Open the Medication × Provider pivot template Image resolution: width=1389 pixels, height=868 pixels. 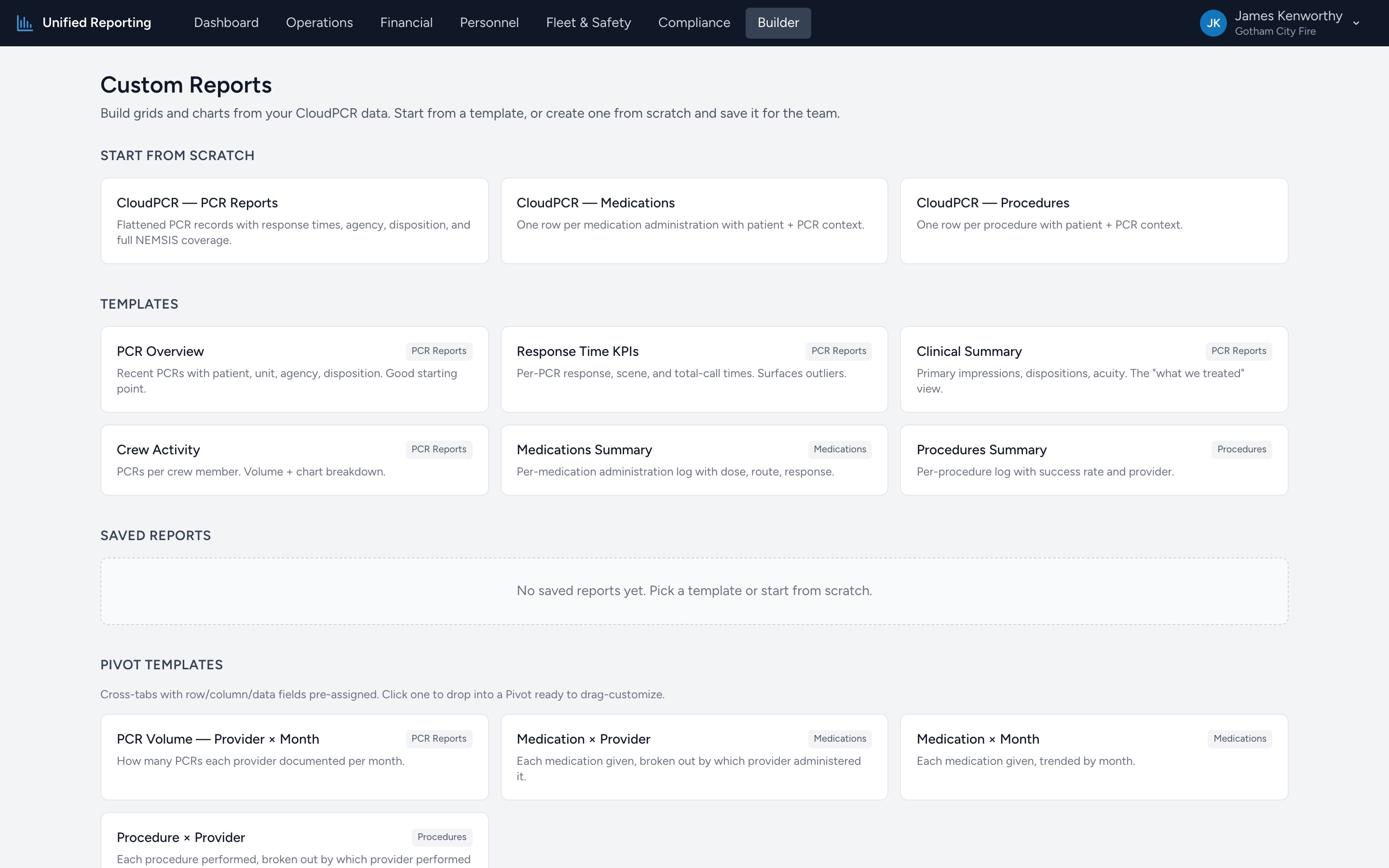[x=694, y=757]
